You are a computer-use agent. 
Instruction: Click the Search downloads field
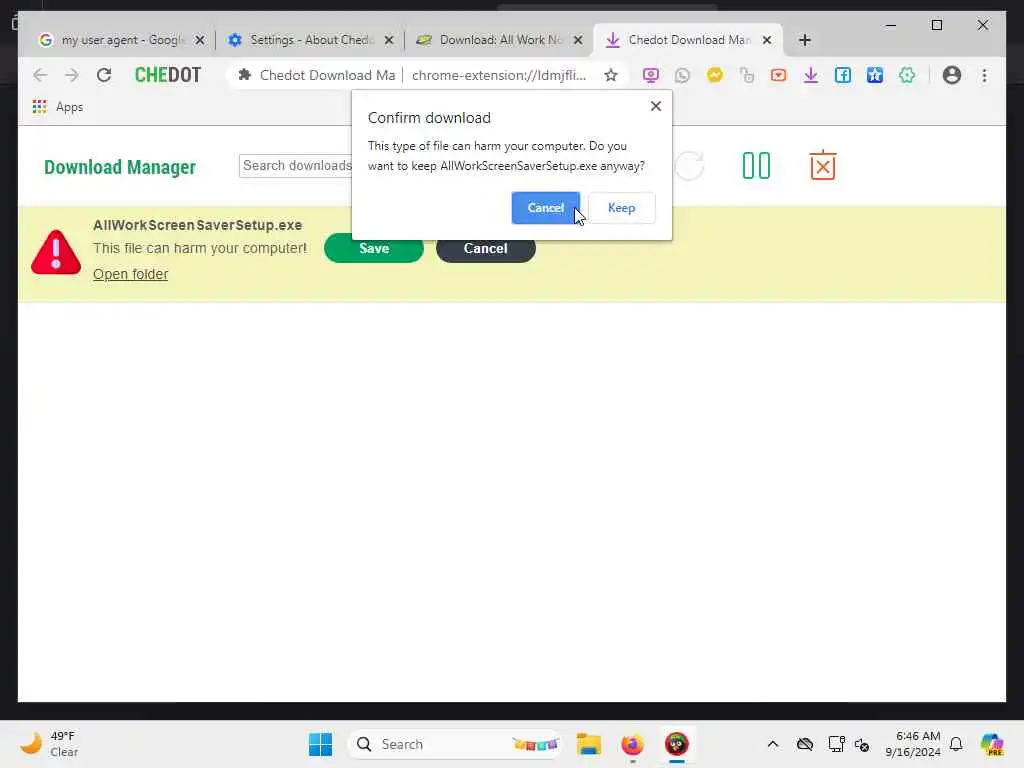295,166
